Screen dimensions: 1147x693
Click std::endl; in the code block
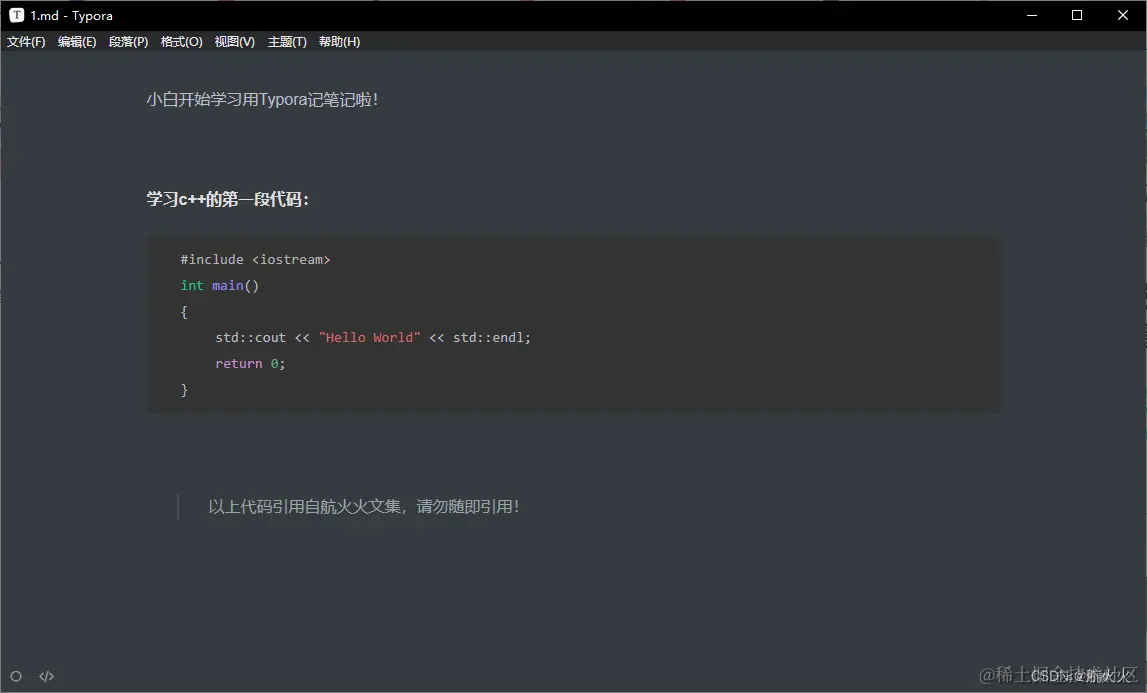click(x=492, y=337)
